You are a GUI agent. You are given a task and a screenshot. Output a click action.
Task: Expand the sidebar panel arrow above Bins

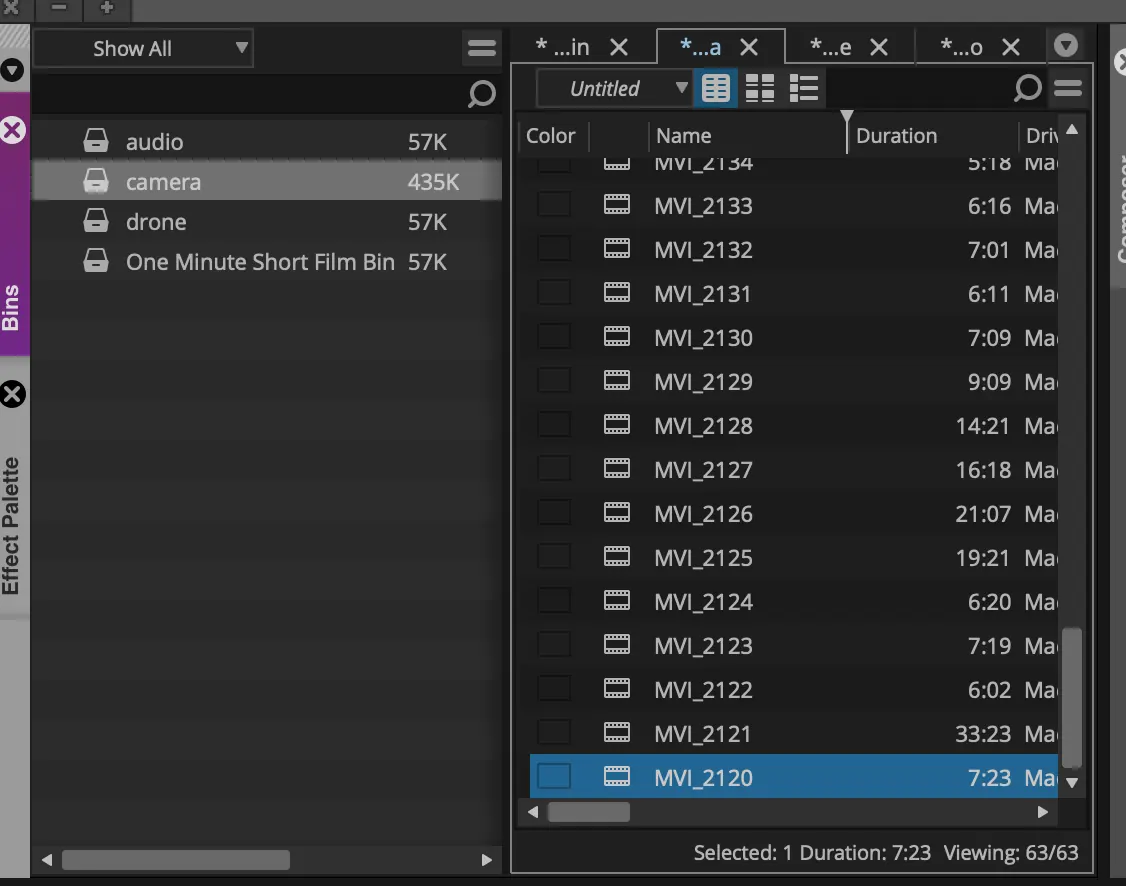12,70
